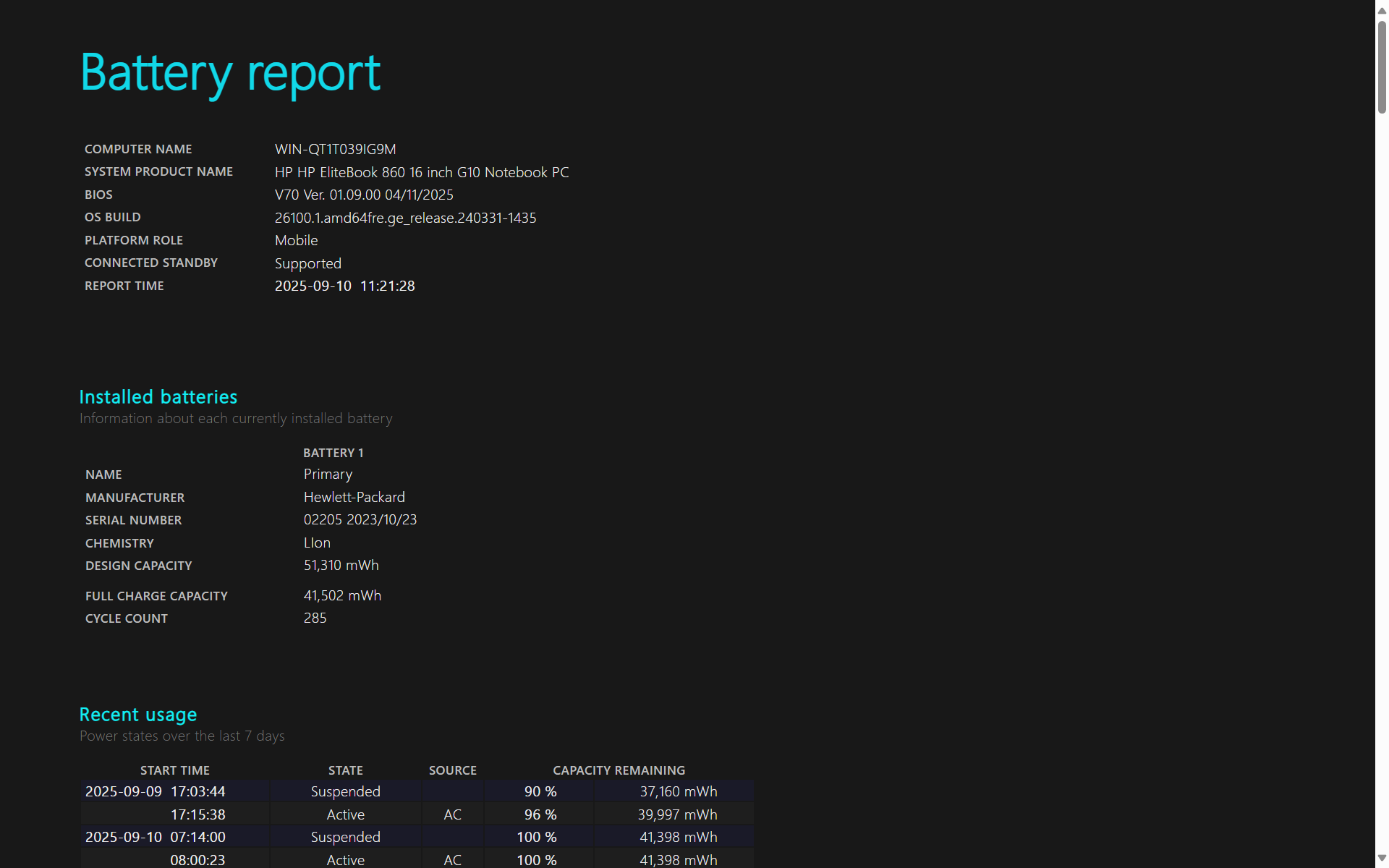Select computer name WIN-QT1T039IG9M
1389x868 pixels.
(335, 149)
